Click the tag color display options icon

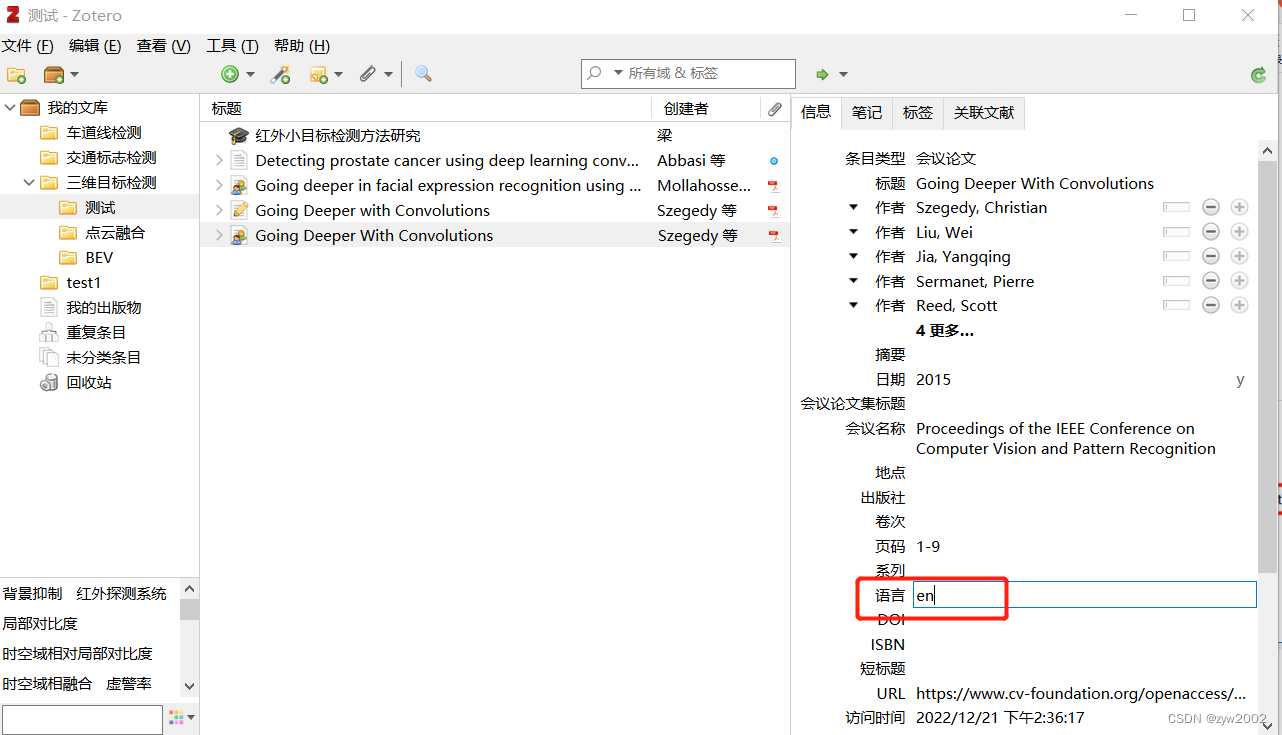(182, 718)
